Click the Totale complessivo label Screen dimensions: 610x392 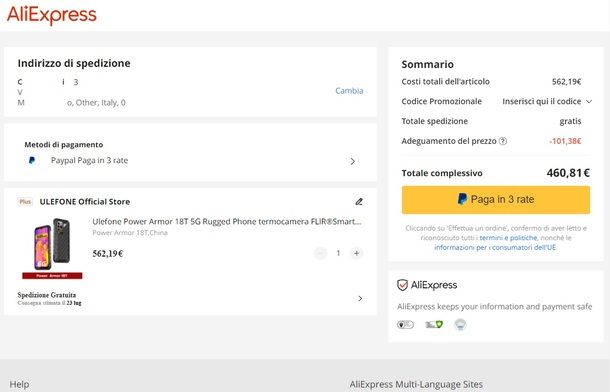pyautogui.click(x=442, y=173)
